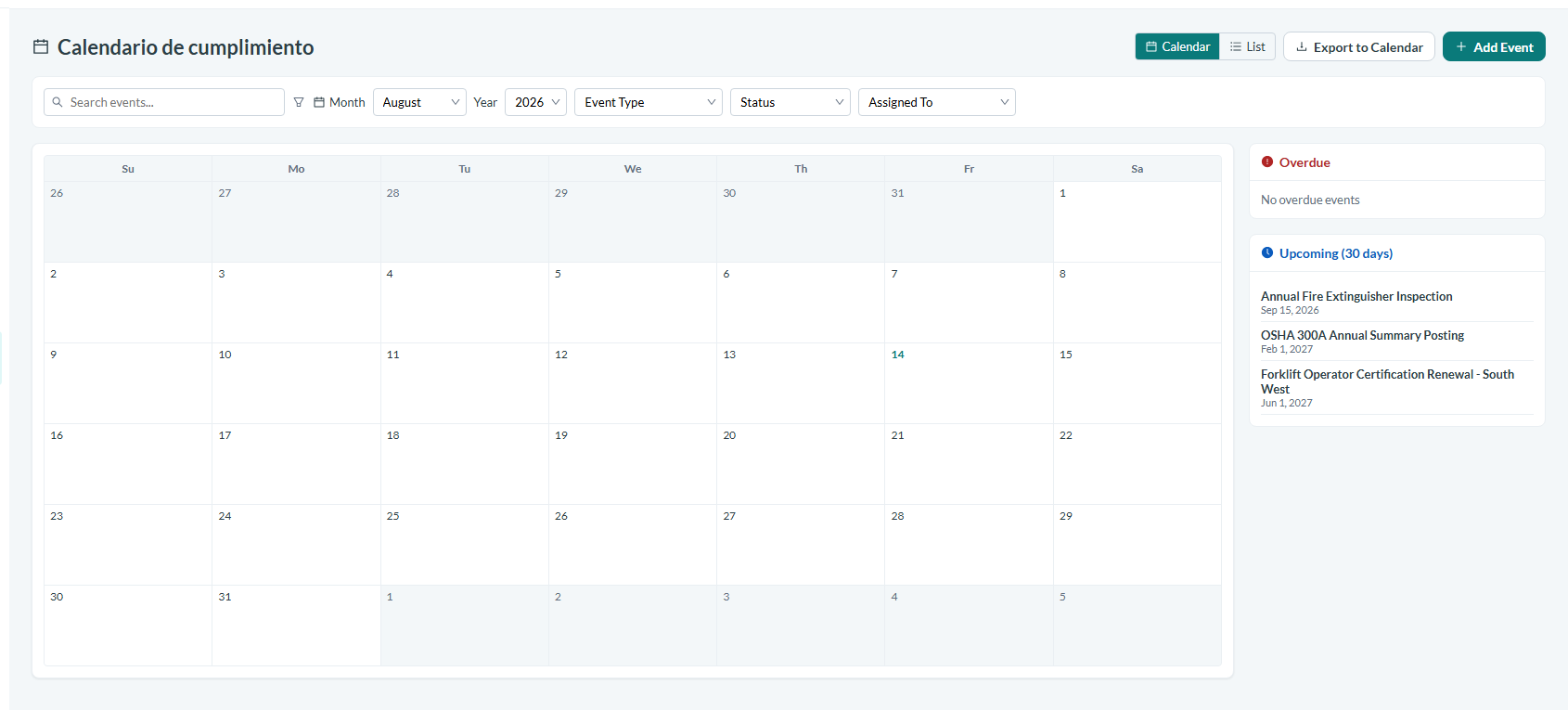
Task: Switch to Calendar view
Action: 1177,46
